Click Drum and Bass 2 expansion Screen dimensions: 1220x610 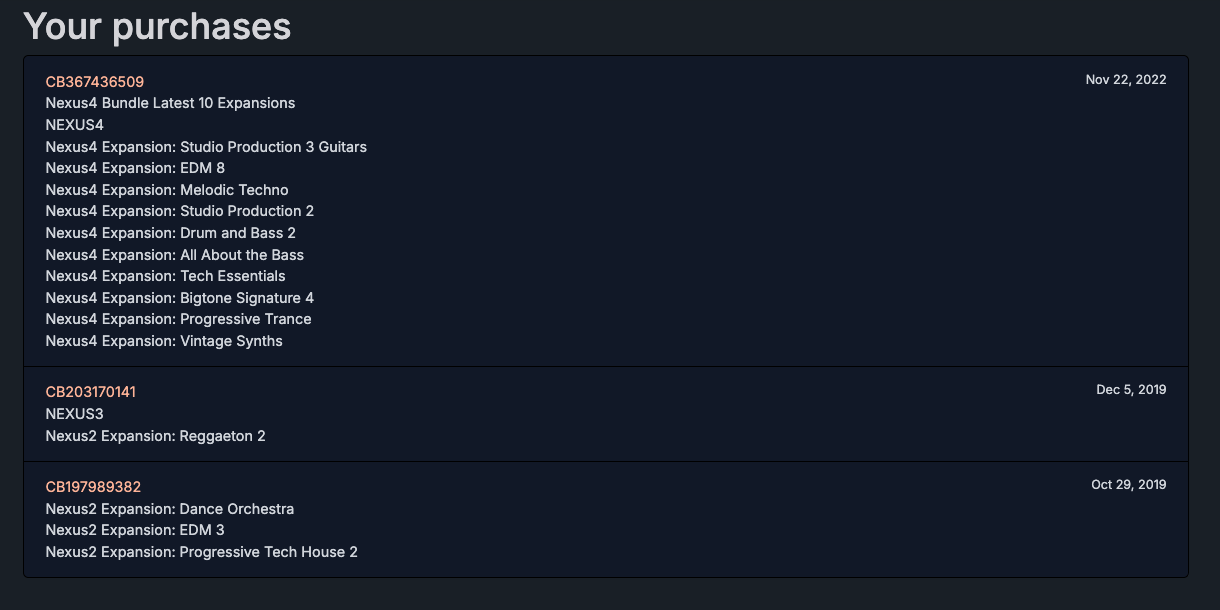pos(171,233)
